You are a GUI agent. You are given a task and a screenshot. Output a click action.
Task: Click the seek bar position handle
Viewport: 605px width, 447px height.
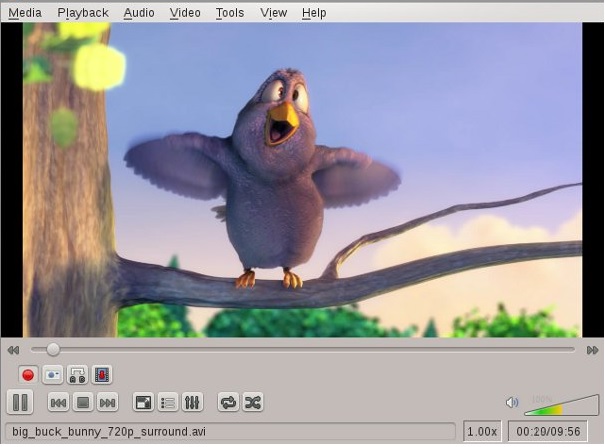tap(53, 349)
